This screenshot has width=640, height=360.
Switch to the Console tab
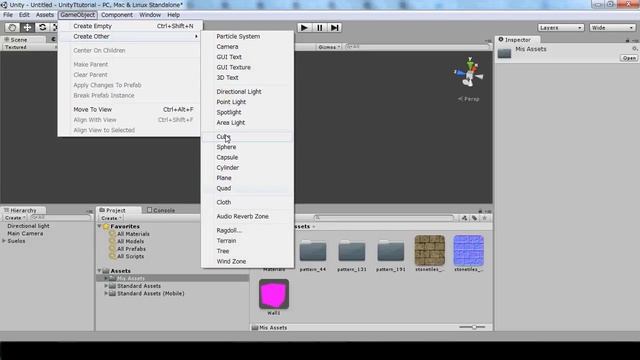(x=161, y=210)
